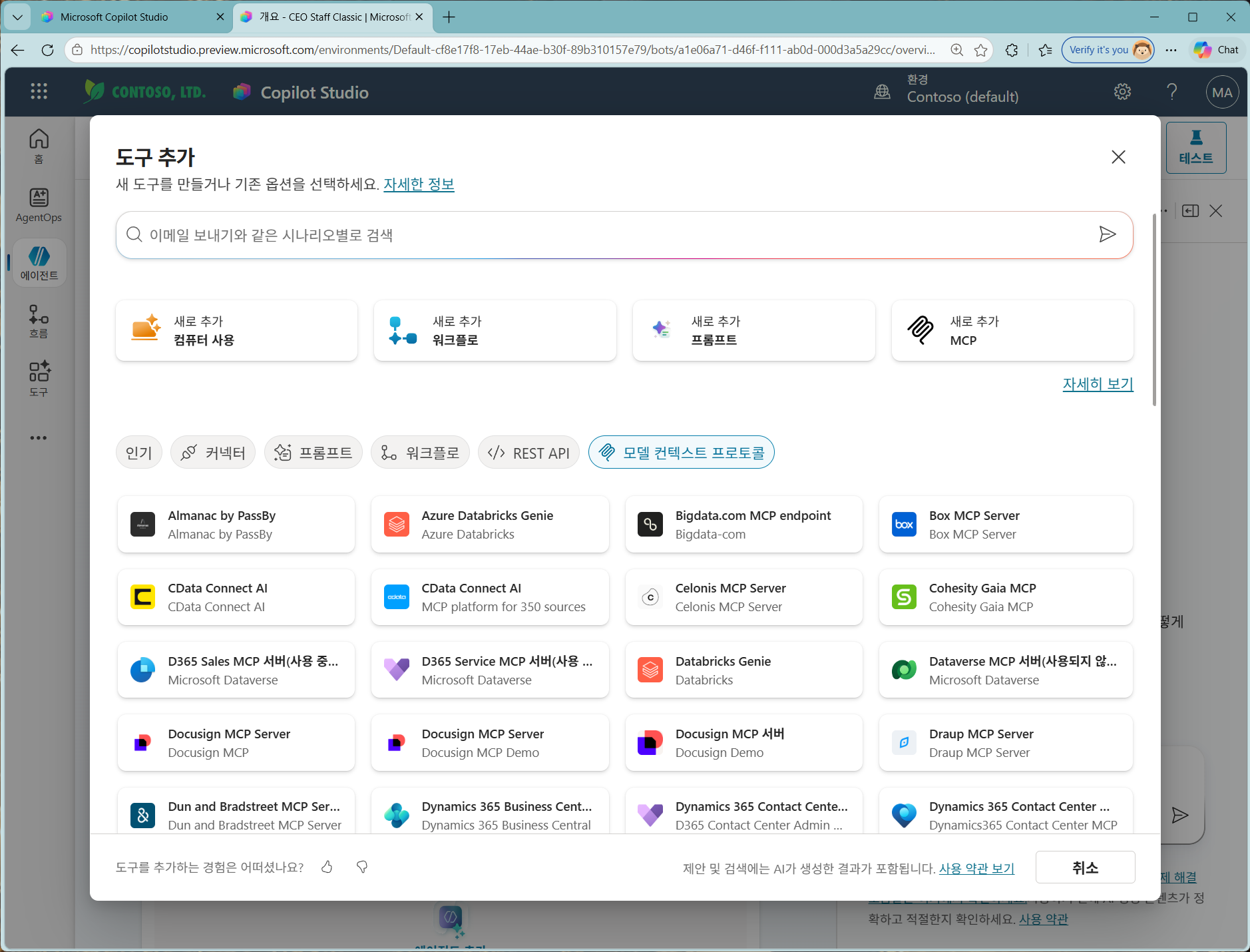The height and width of the screenshot is (952, 1250).
Task: Click the thumbs up feedback icon
Action: [327, 867]
